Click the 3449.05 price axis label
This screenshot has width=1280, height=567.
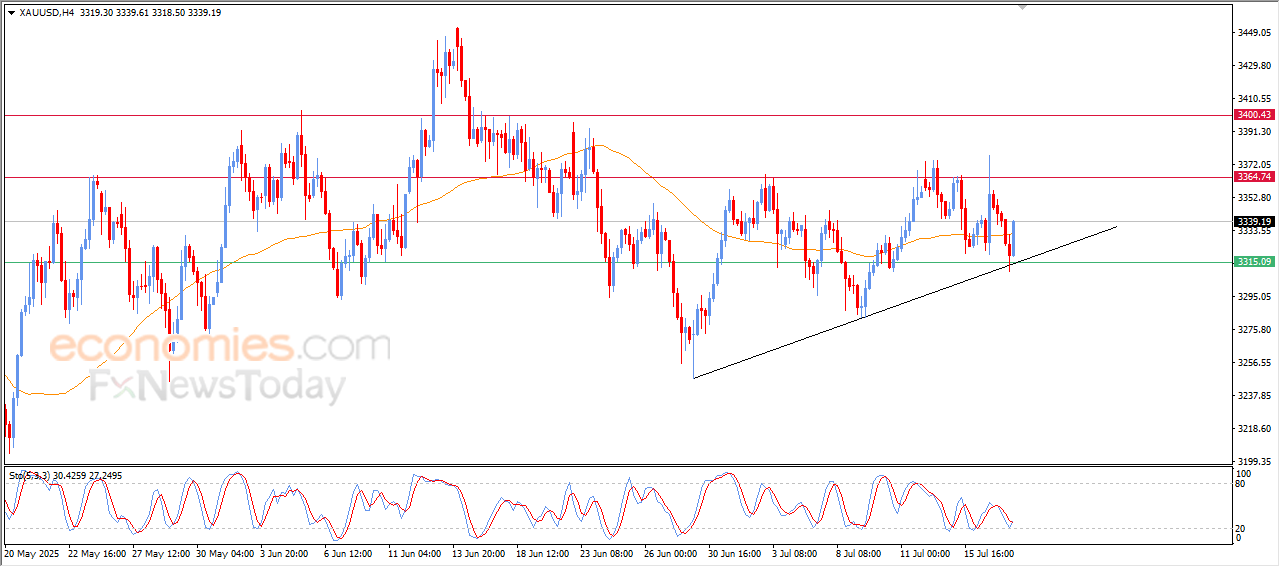[x=1254, y=33]
